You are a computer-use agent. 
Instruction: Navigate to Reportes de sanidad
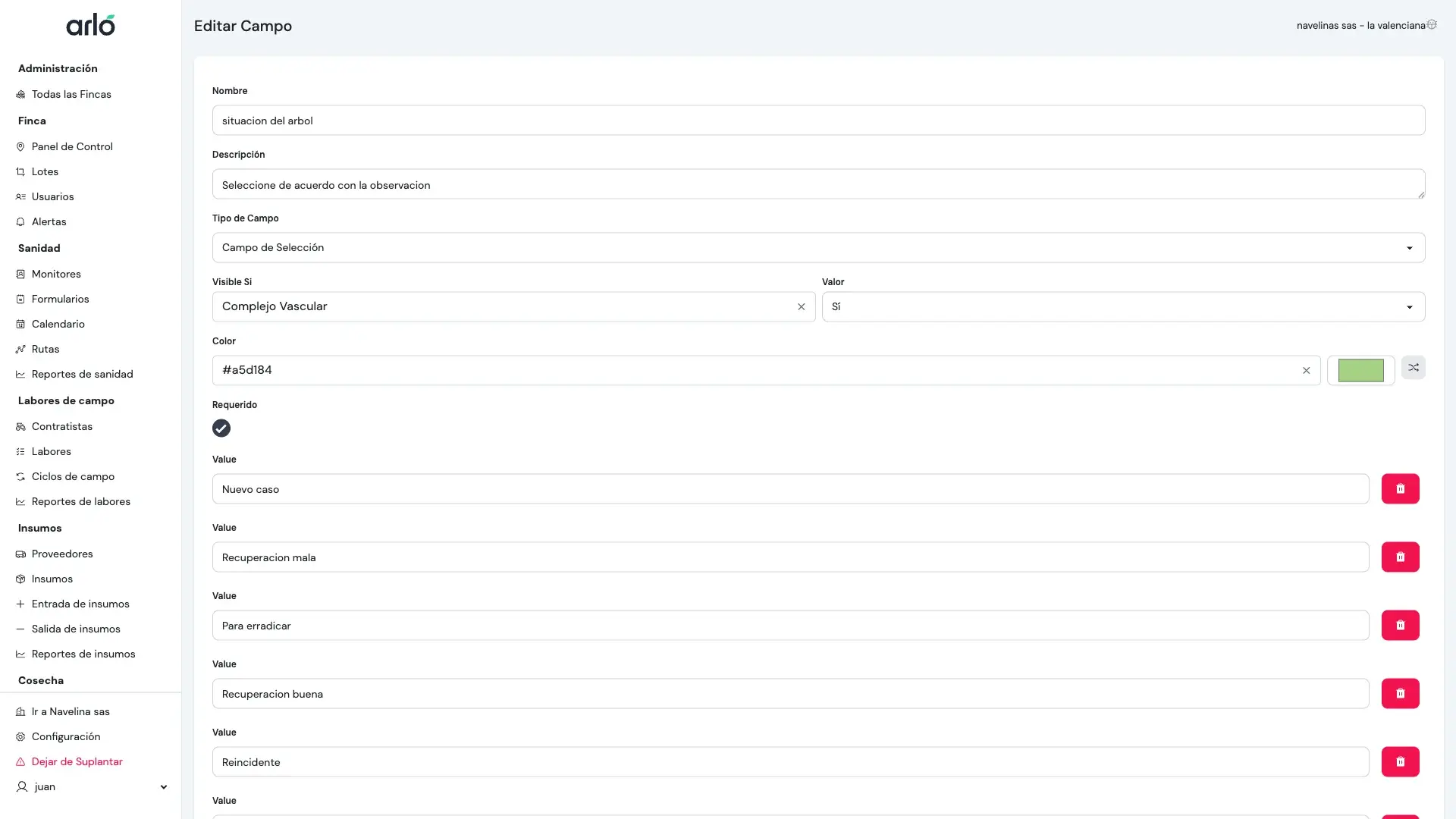point(82,374)
